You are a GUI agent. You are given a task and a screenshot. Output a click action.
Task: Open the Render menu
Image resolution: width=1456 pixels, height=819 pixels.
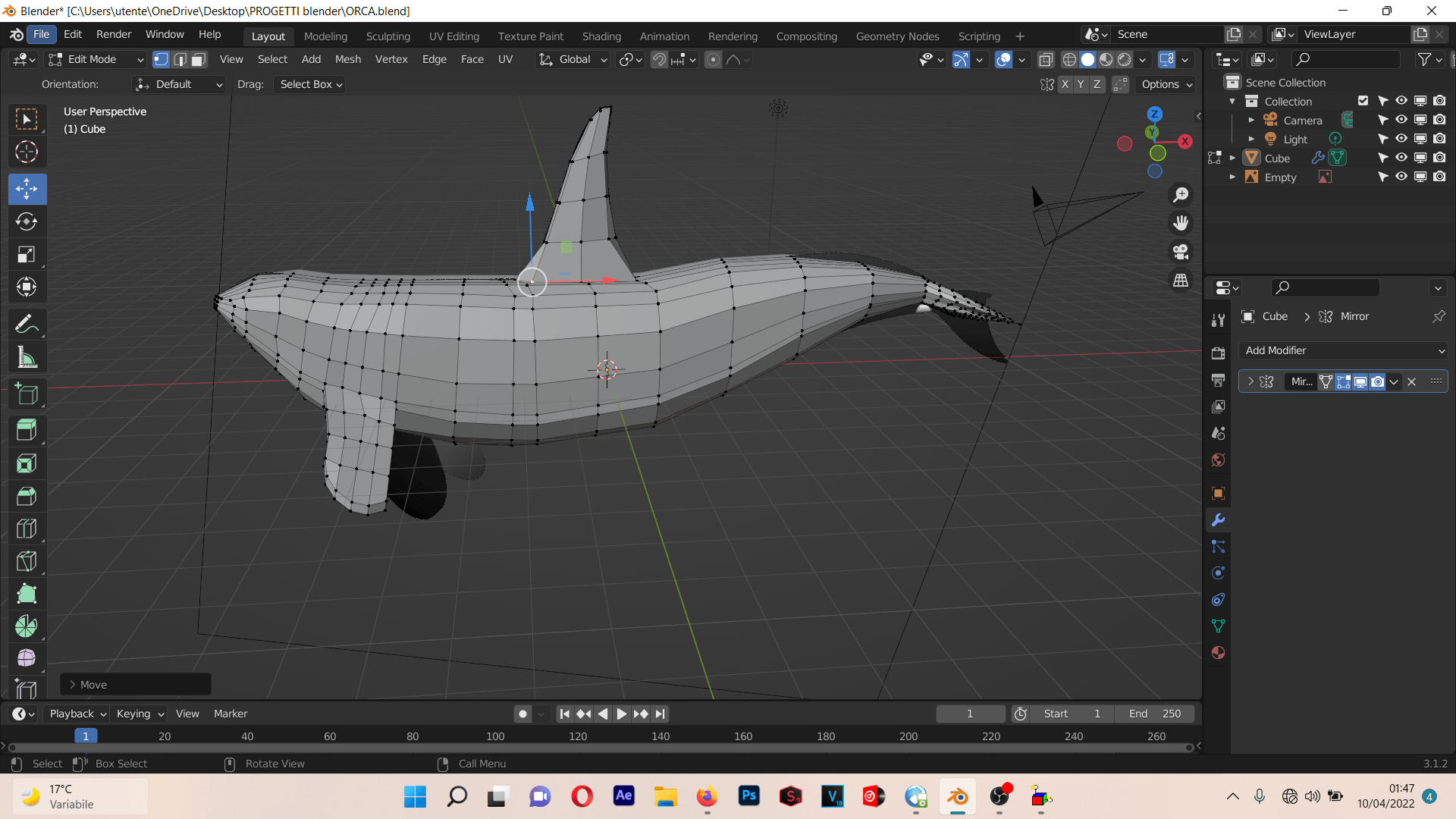click(x=114, y=34)
